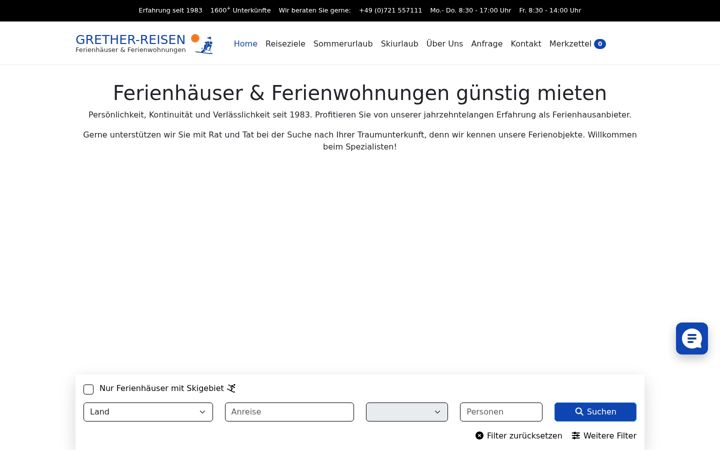
Task: Open the Reiseziele menu
Action: click(285, 44)
